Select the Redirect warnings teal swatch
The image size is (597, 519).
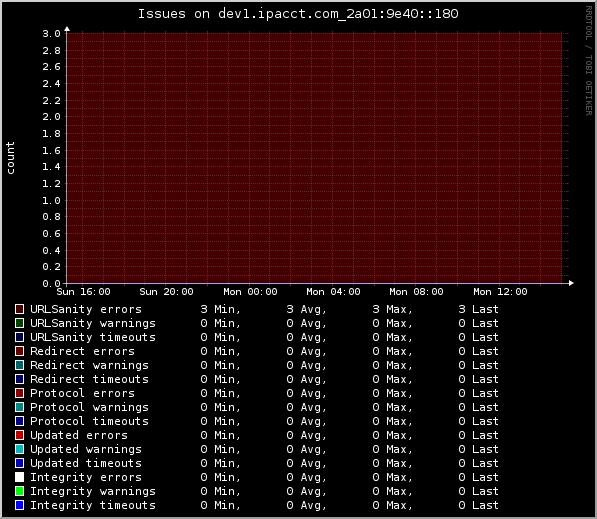pos(19,365)
